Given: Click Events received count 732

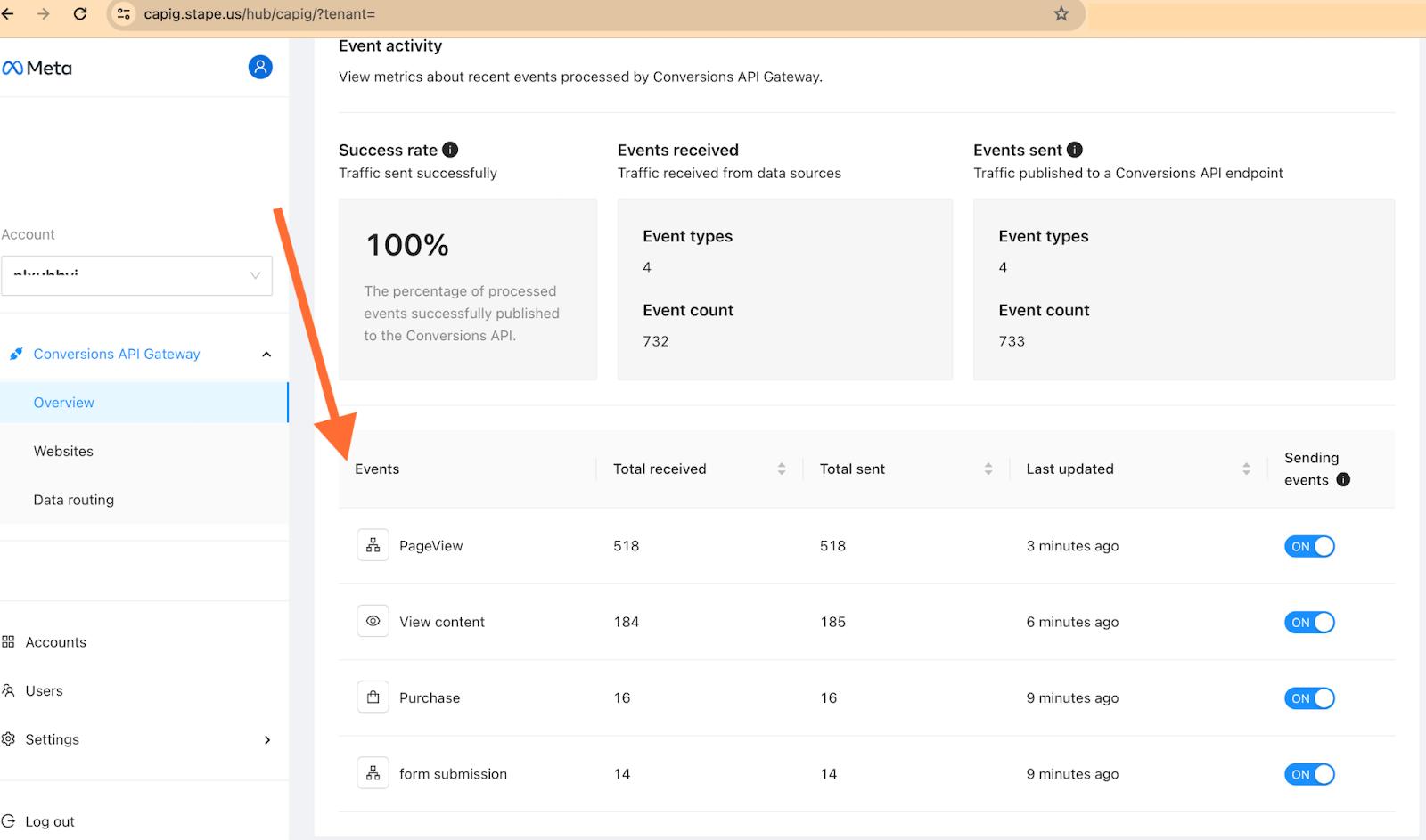Looking at the screenshot, I should click(655, 341).
